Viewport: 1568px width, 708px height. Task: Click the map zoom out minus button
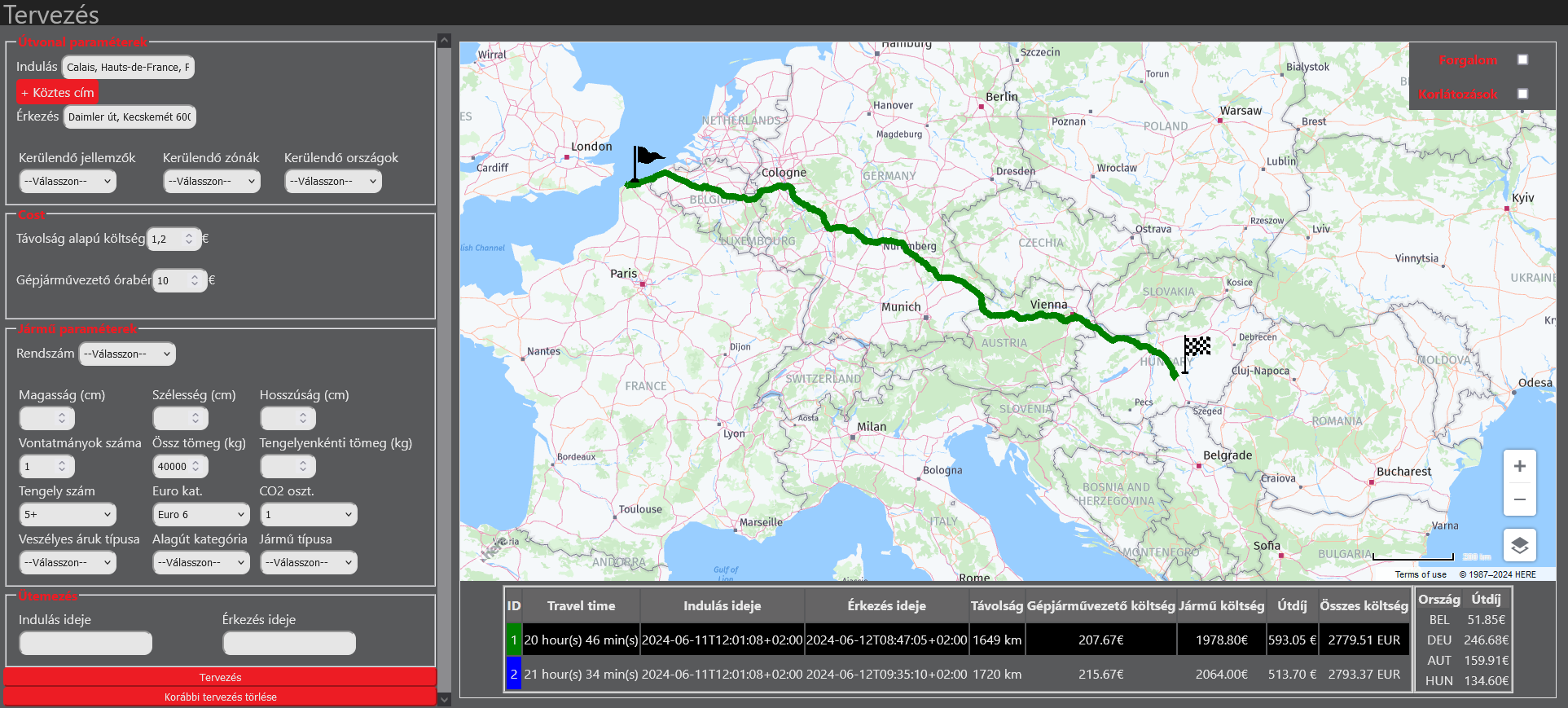pos(1519,499)
